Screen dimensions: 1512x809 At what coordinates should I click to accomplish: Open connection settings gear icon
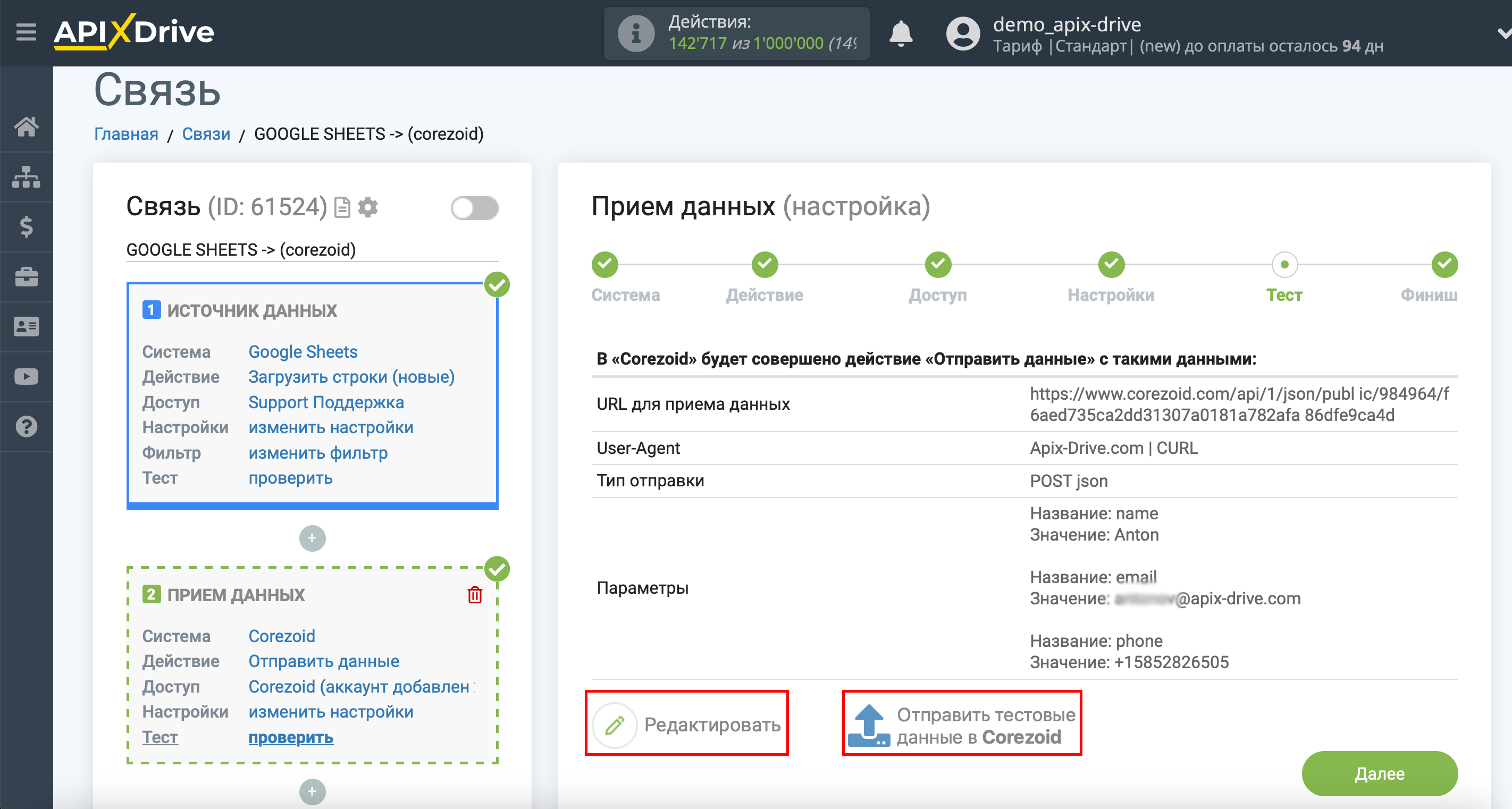(368, 207)
